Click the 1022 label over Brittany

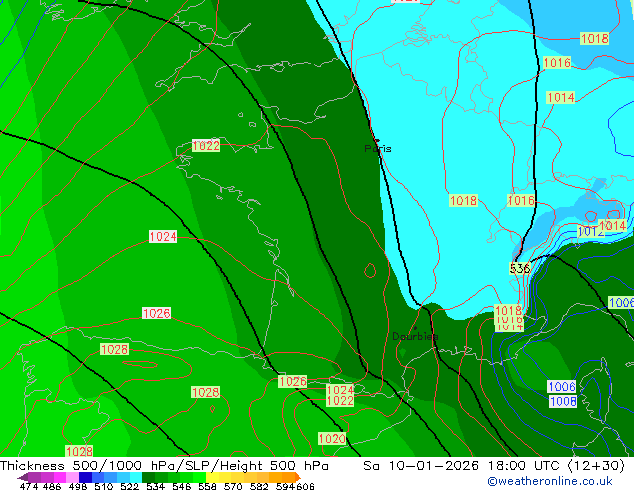tap(206, 146)
